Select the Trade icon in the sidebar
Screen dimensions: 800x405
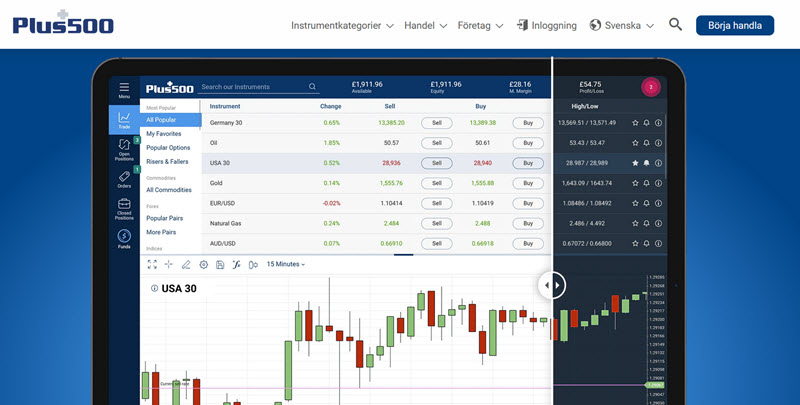[124, 120]
